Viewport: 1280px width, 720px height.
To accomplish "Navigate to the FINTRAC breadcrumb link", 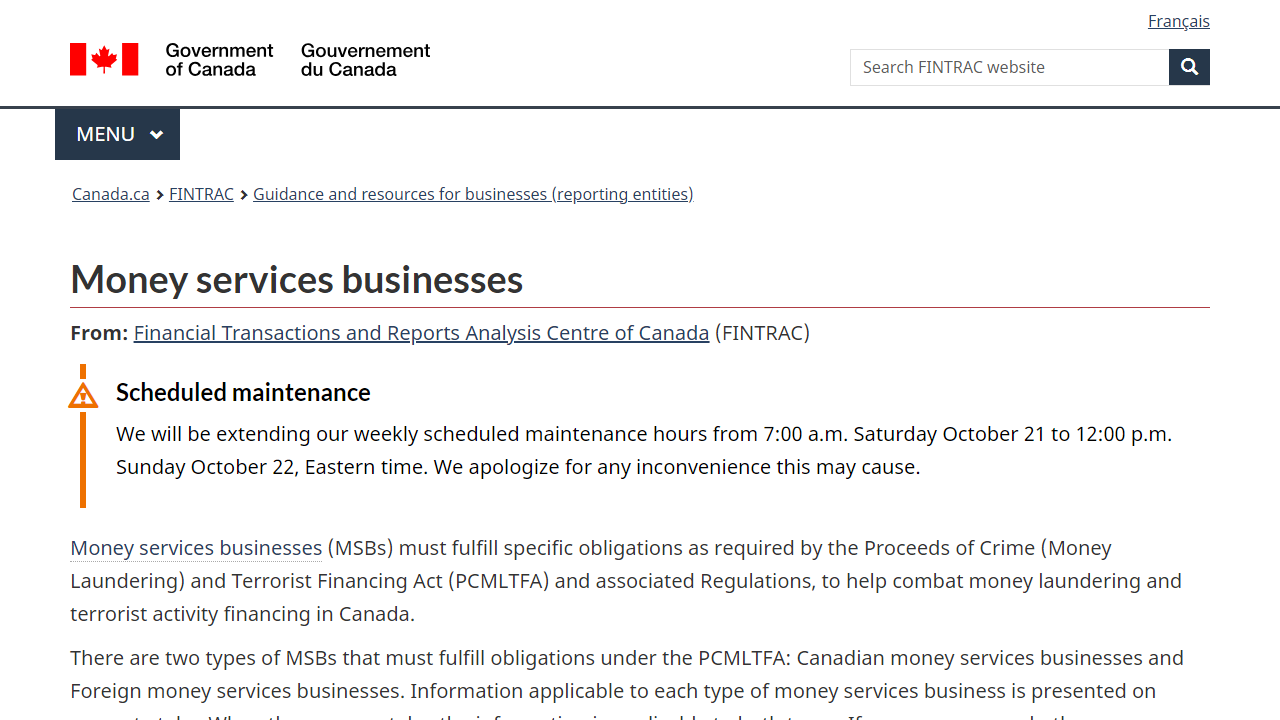I will 201,194.
